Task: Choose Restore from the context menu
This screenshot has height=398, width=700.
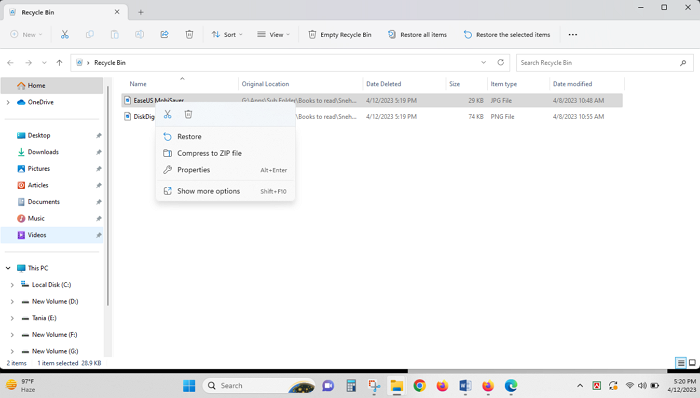Action: point(225,137)
